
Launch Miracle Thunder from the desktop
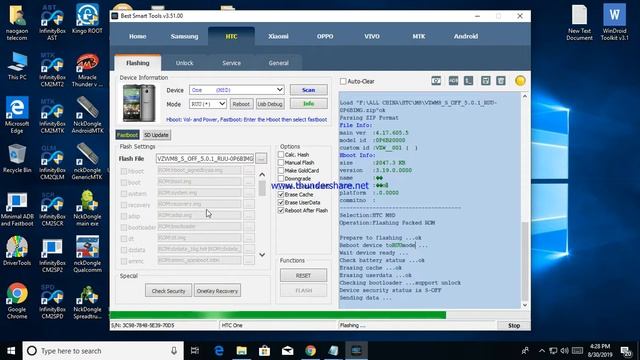tap(87, 69)
